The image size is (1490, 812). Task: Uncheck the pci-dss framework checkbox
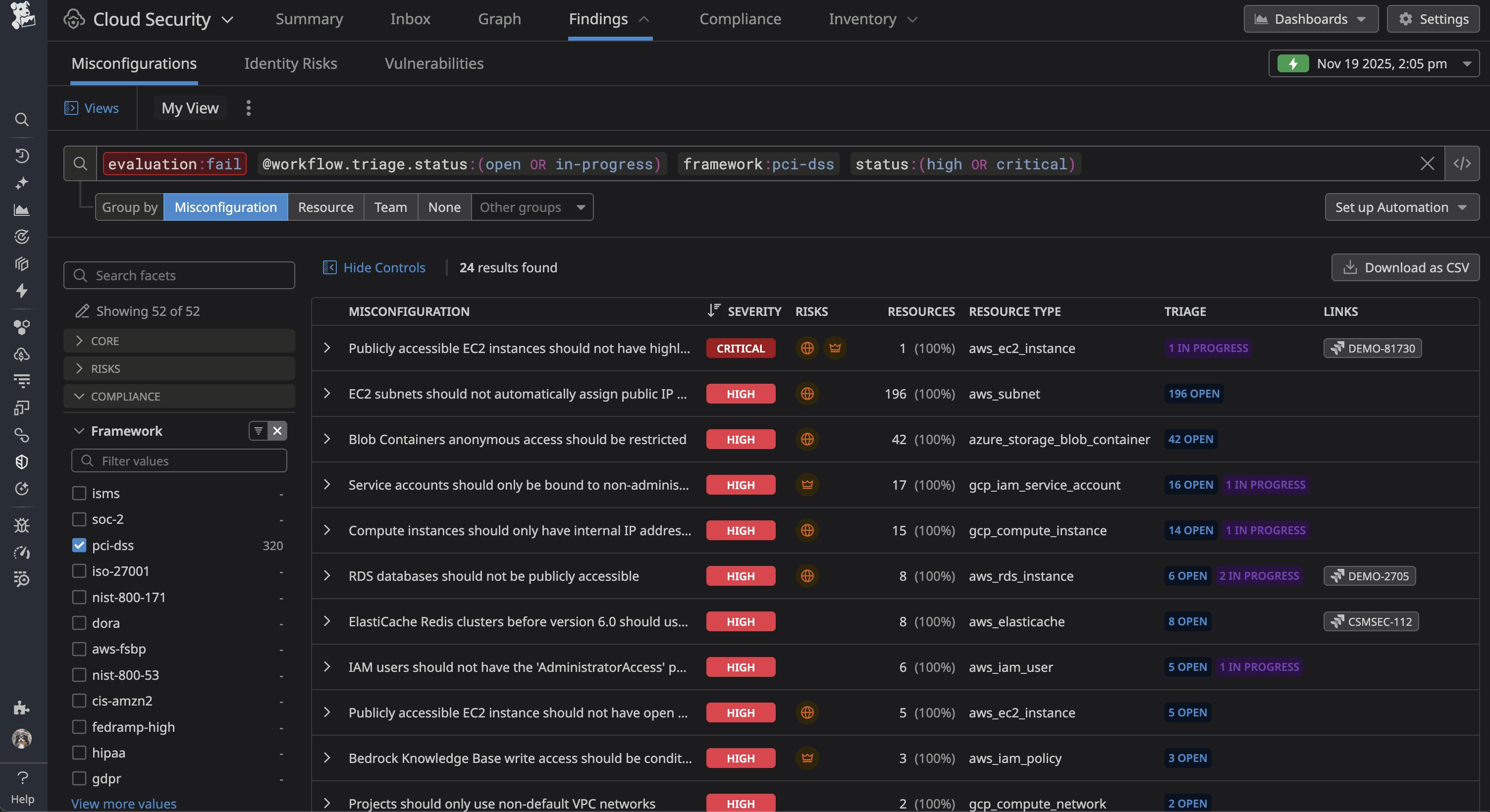(79, 546)
